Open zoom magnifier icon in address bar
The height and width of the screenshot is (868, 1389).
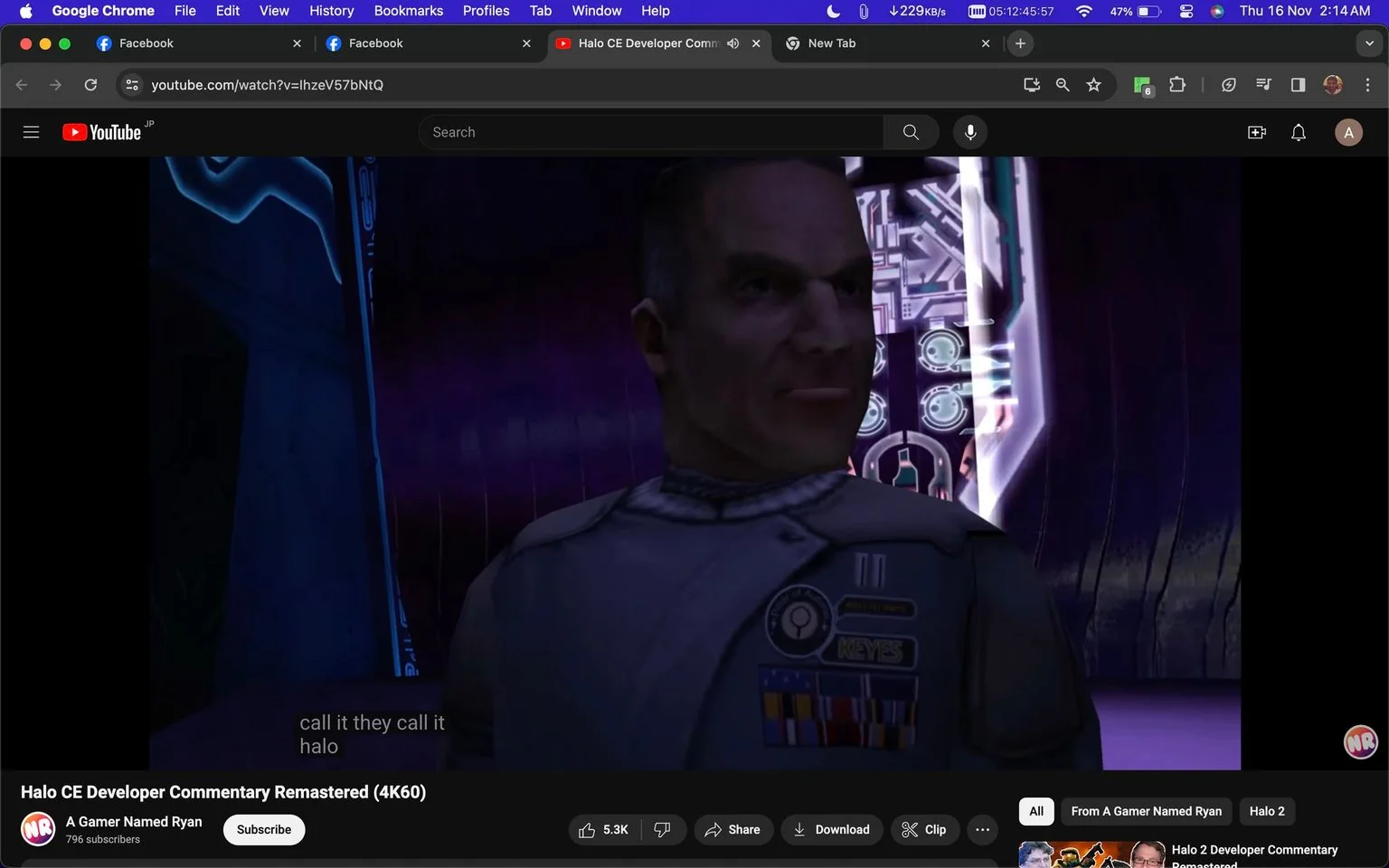pos(1063,85)
